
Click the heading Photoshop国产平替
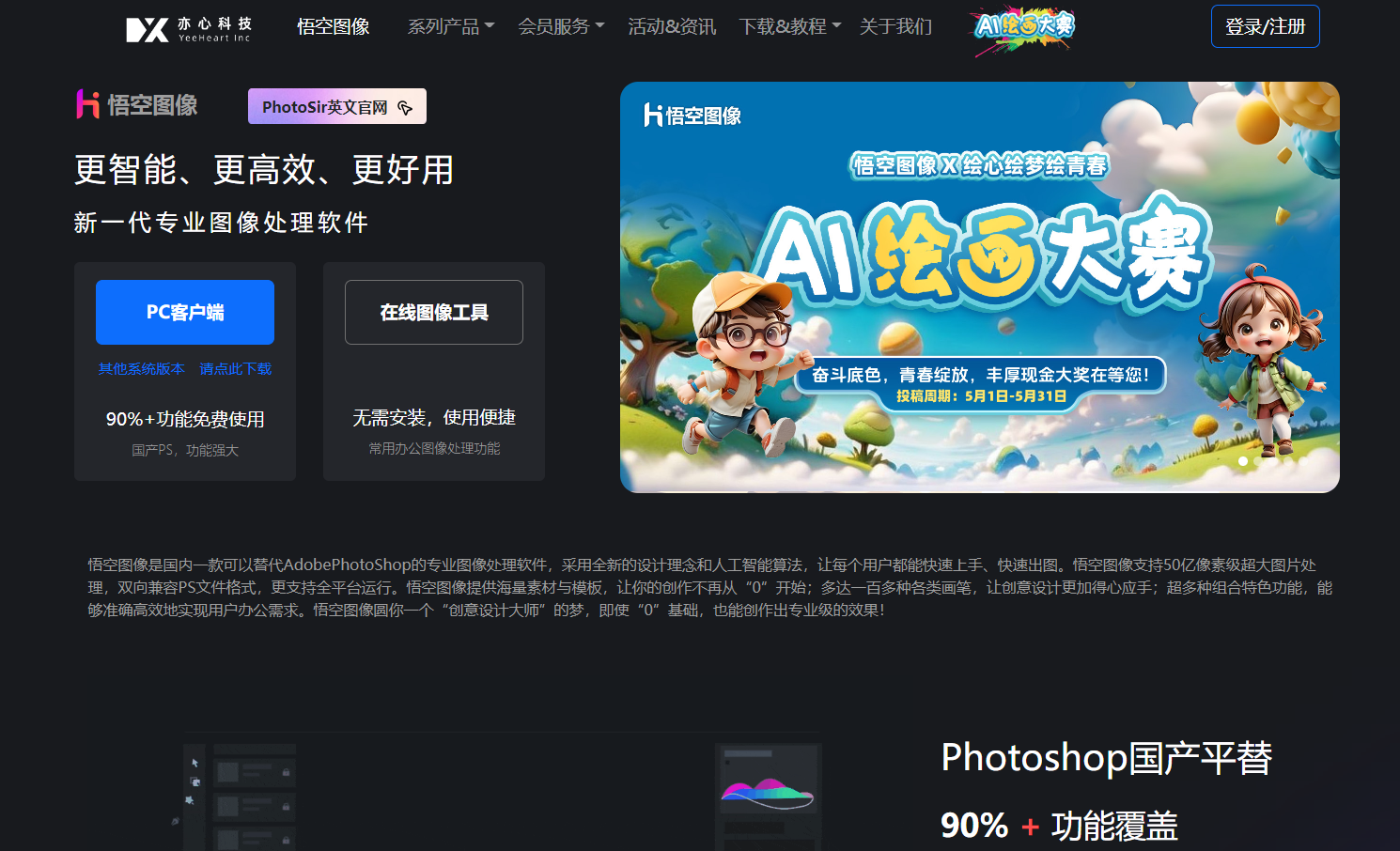pyautogui.click(x=1107, y=757)
